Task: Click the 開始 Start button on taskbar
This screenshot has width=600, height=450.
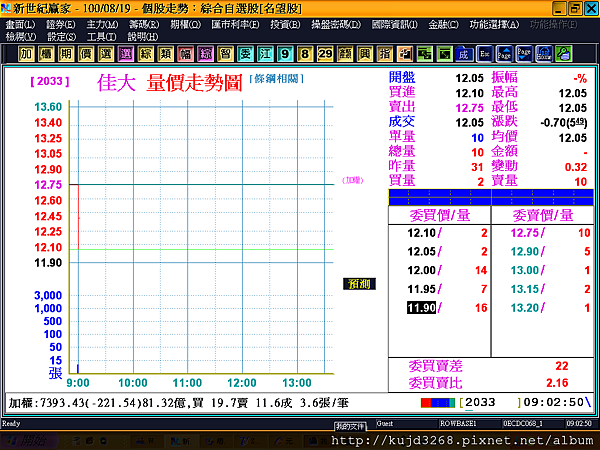Action: pos(29,441)
